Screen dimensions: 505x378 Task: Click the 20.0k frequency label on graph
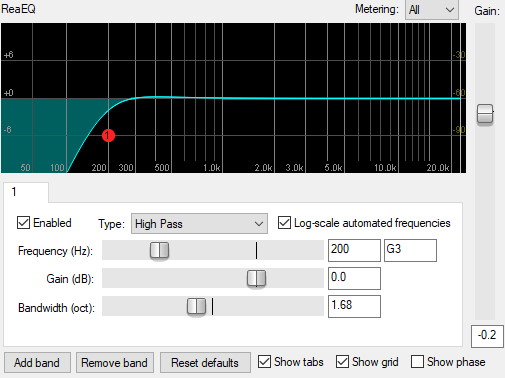pyautogui.click(x=438, y=168)
